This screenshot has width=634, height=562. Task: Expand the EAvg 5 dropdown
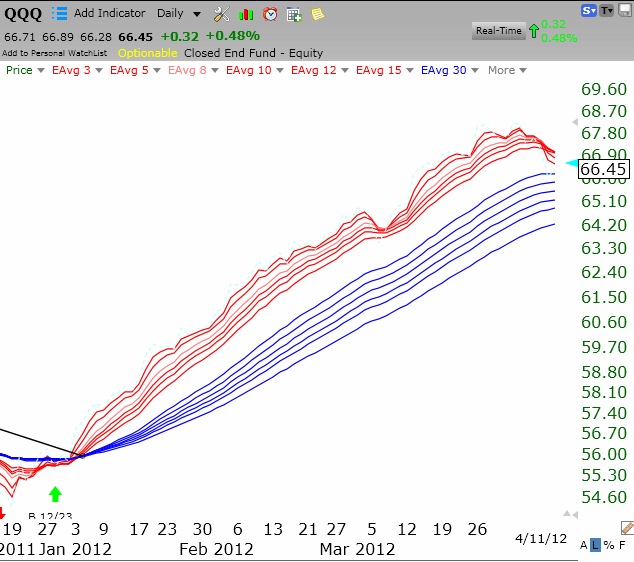pyautogui.click(x=157, y=70)
